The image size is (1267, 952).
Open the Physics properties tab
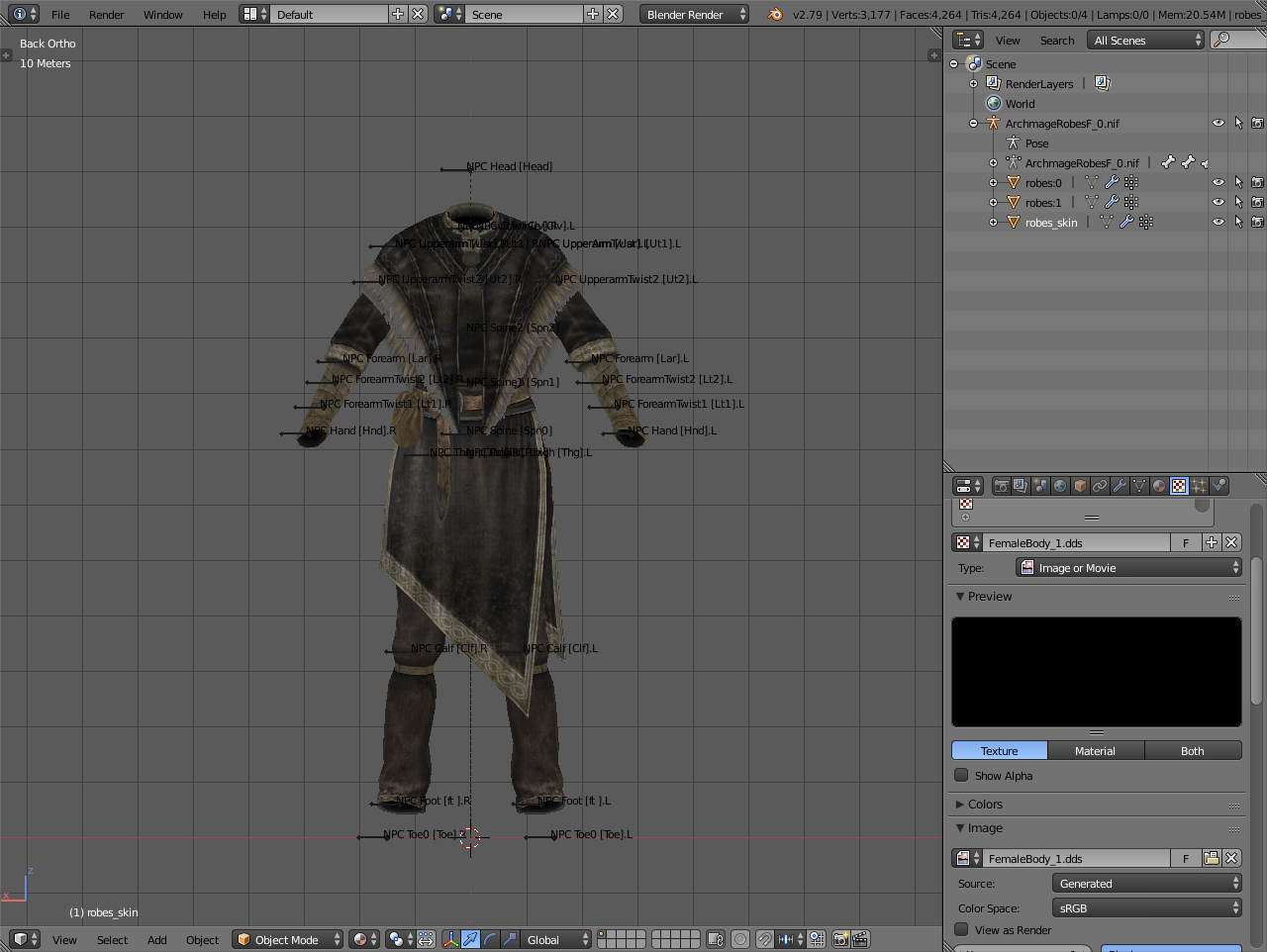[x=1218, y=486]
